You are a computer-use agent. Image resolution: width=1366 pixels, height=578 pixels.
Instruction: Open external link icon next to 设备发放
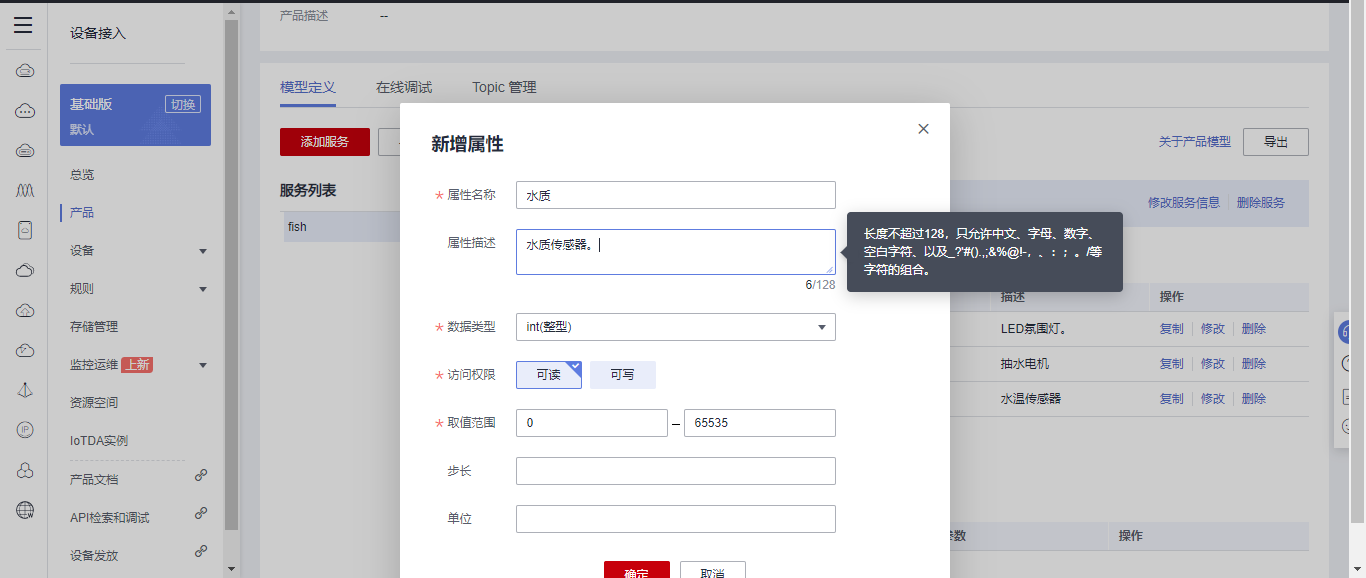(x=201, y=552)
